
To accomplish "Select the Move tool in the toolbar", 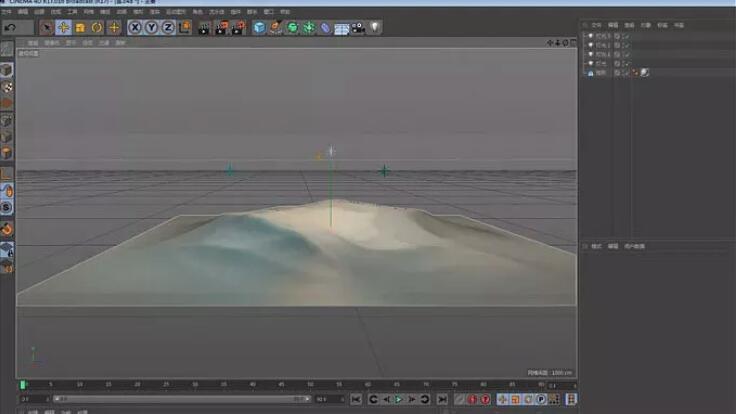I will point(64,27).
